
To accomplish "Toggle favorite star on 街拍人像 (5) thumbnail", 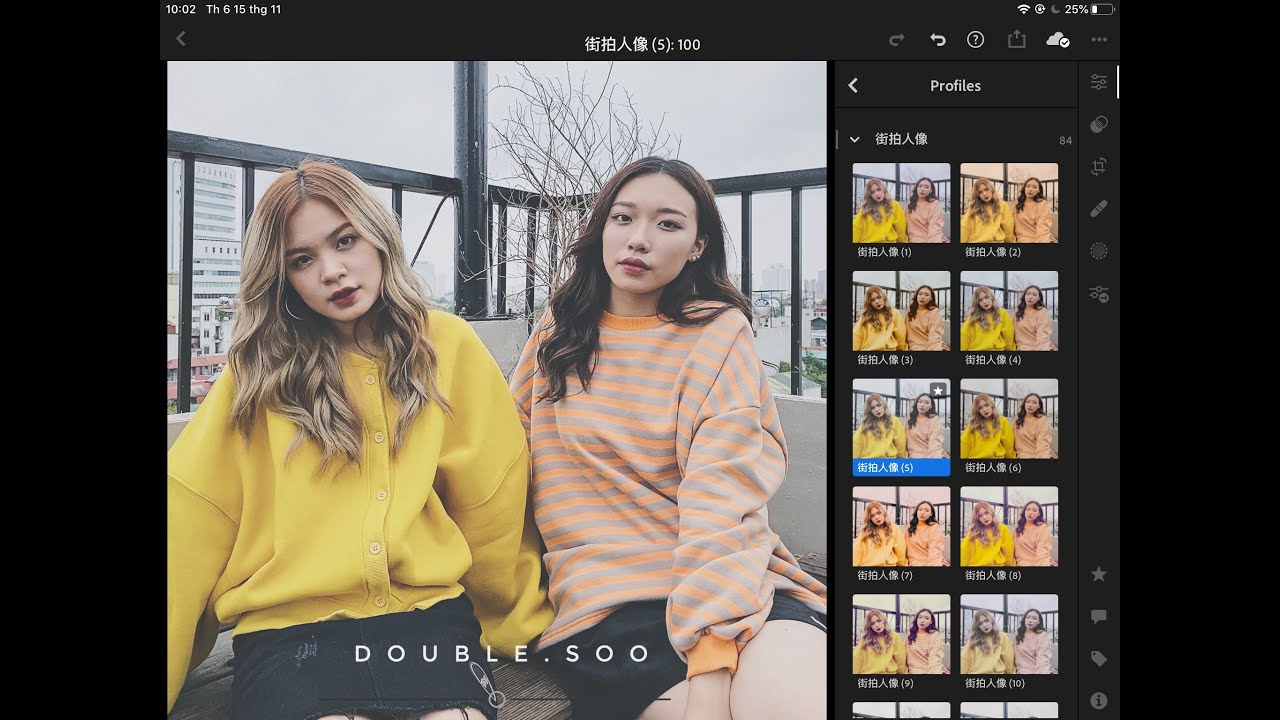I will click(938, 390).
